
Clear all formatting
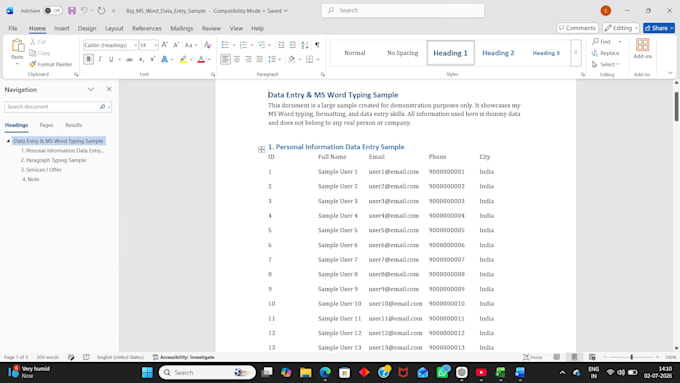click(208, 45)
